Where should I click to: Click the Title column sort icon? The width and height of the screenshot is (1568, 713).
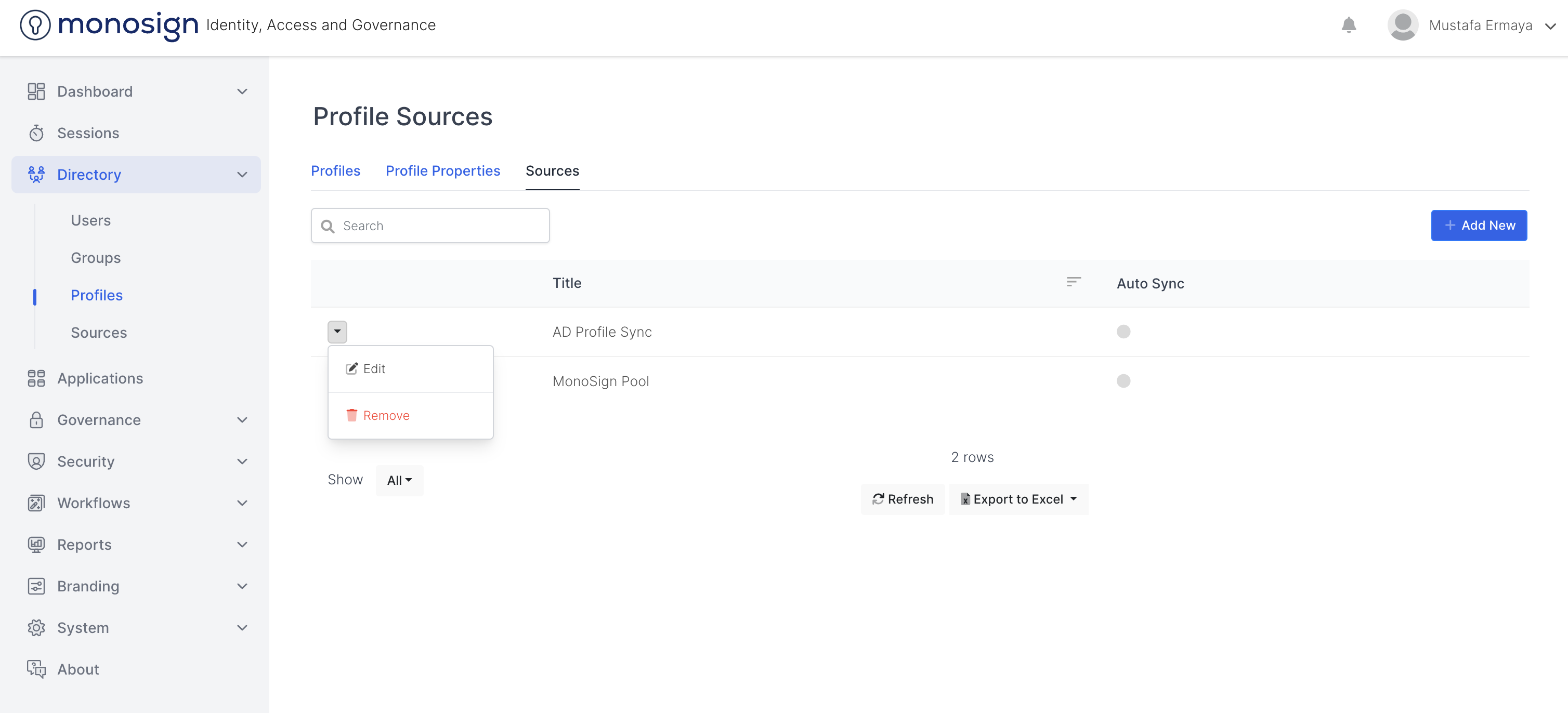coord(1073,282)
